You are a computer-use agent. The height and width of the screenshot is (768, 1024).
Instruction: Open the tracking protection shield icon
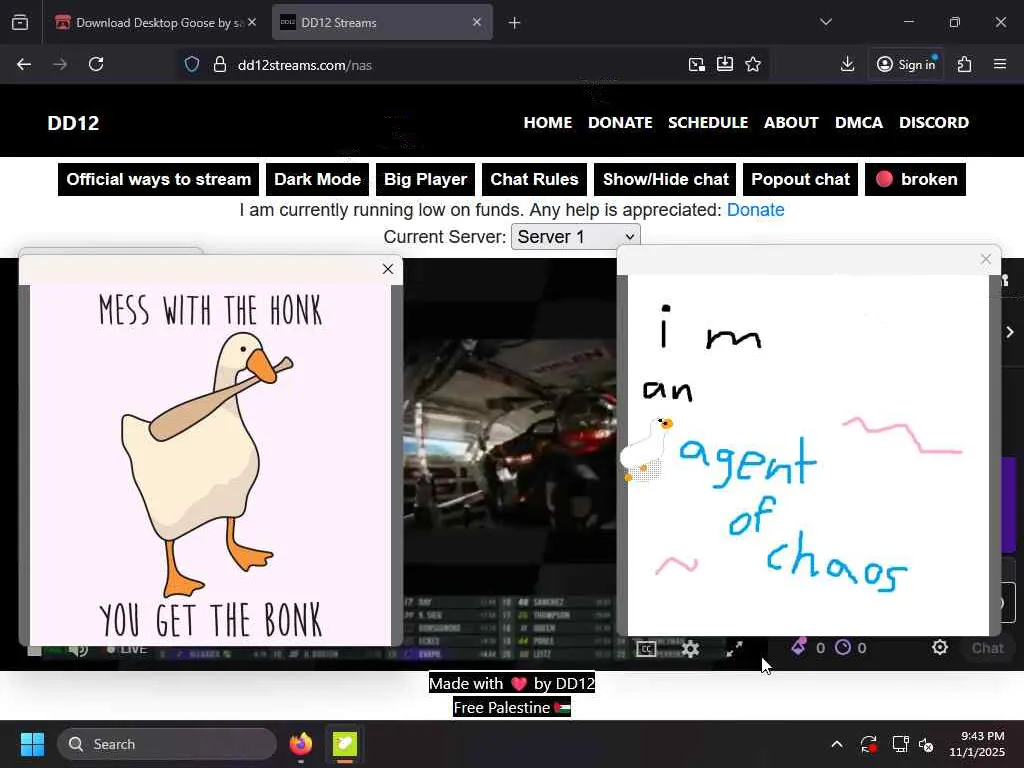(x=191, y=65)
